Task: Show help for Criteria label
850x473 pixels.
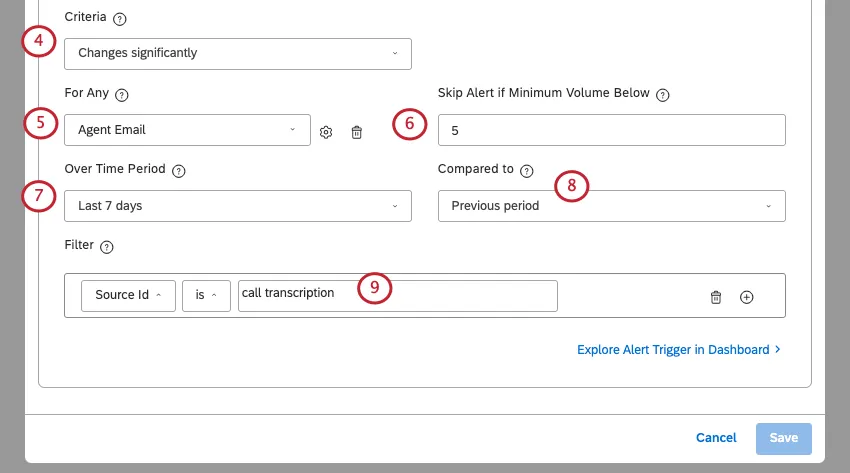Action: [120, 19]
